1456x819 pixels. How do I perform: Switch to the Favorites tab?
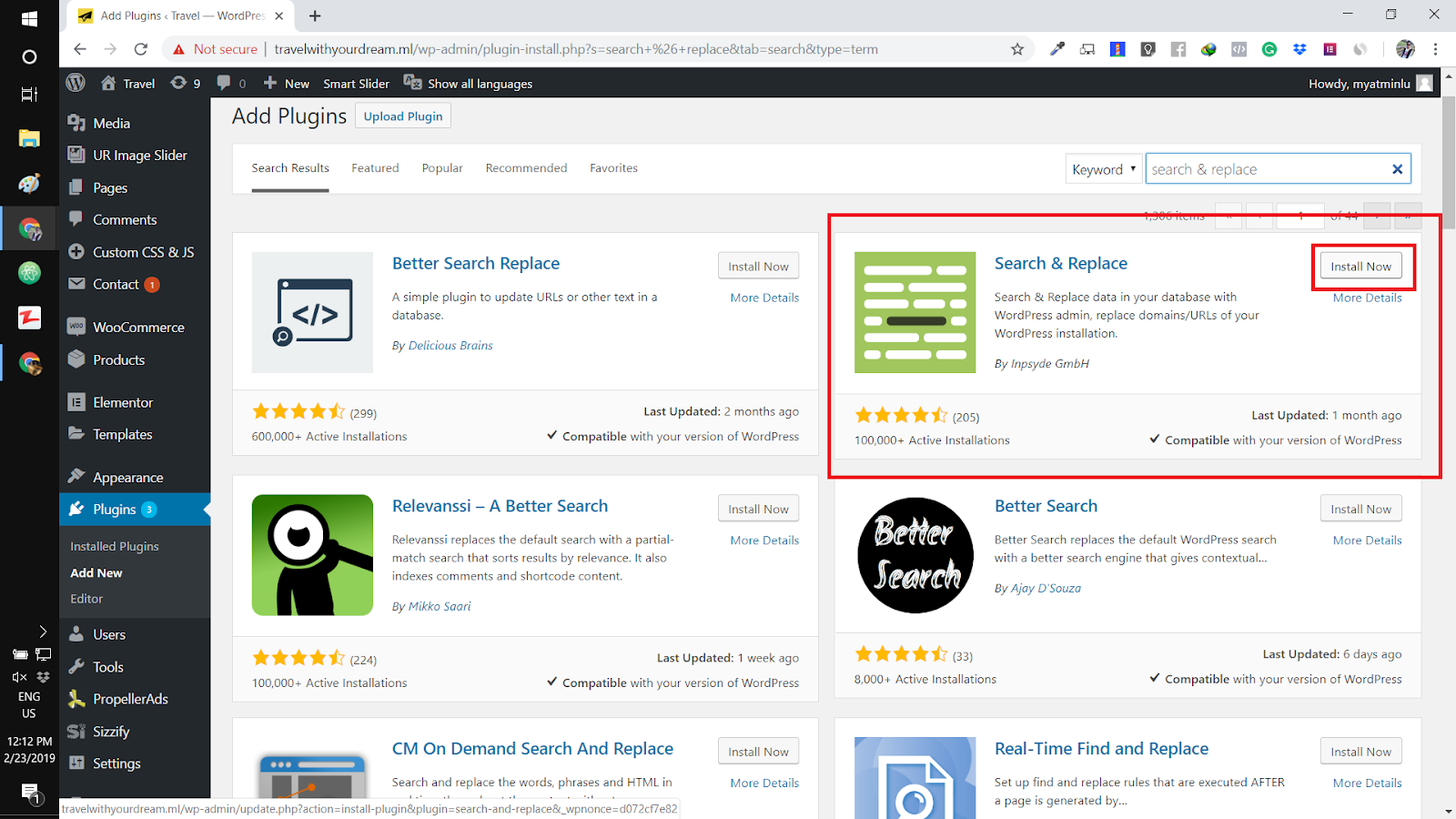[613, 168]
